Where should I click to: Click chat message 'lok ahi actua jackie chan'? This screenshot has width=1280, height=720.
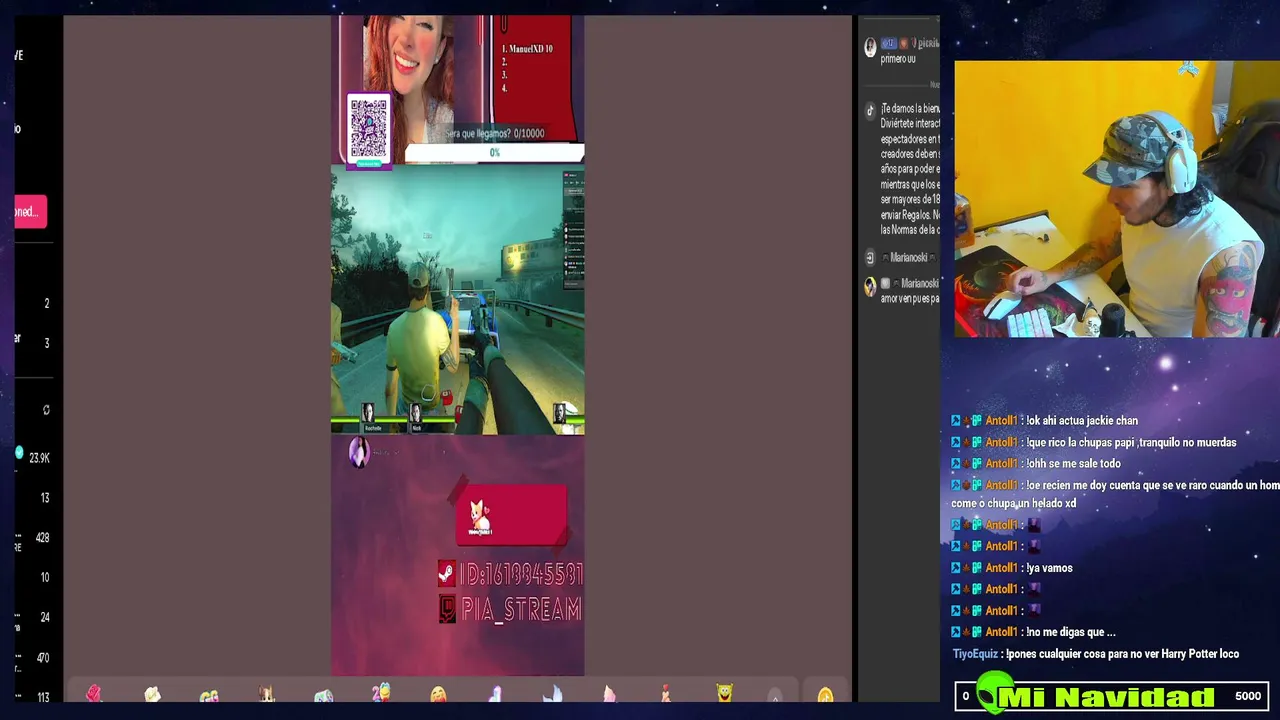pyautogui.click(x=1082, y=421)
